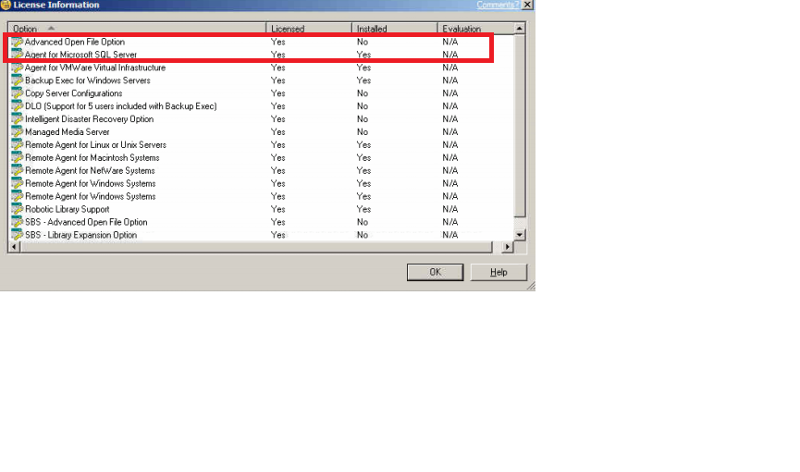The width and height of the screenshot is (800, 472).
Task: Select Agent for VMWare Virtual Infrastructure row
Action: [x=261, y=67]
